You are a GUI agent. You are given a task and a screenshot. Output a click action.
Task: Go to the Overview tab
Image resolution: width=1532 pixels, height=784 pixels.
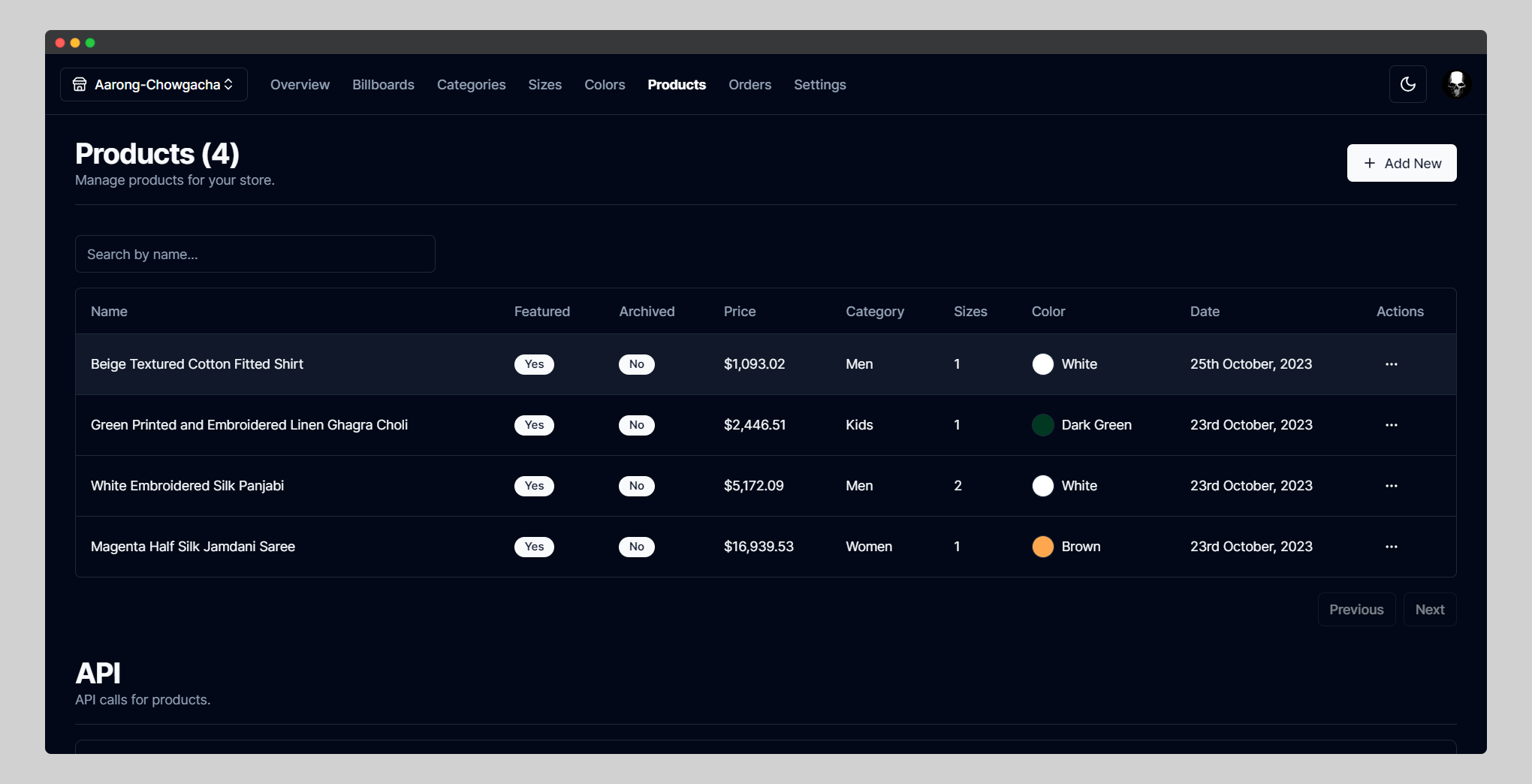(300, 85)
